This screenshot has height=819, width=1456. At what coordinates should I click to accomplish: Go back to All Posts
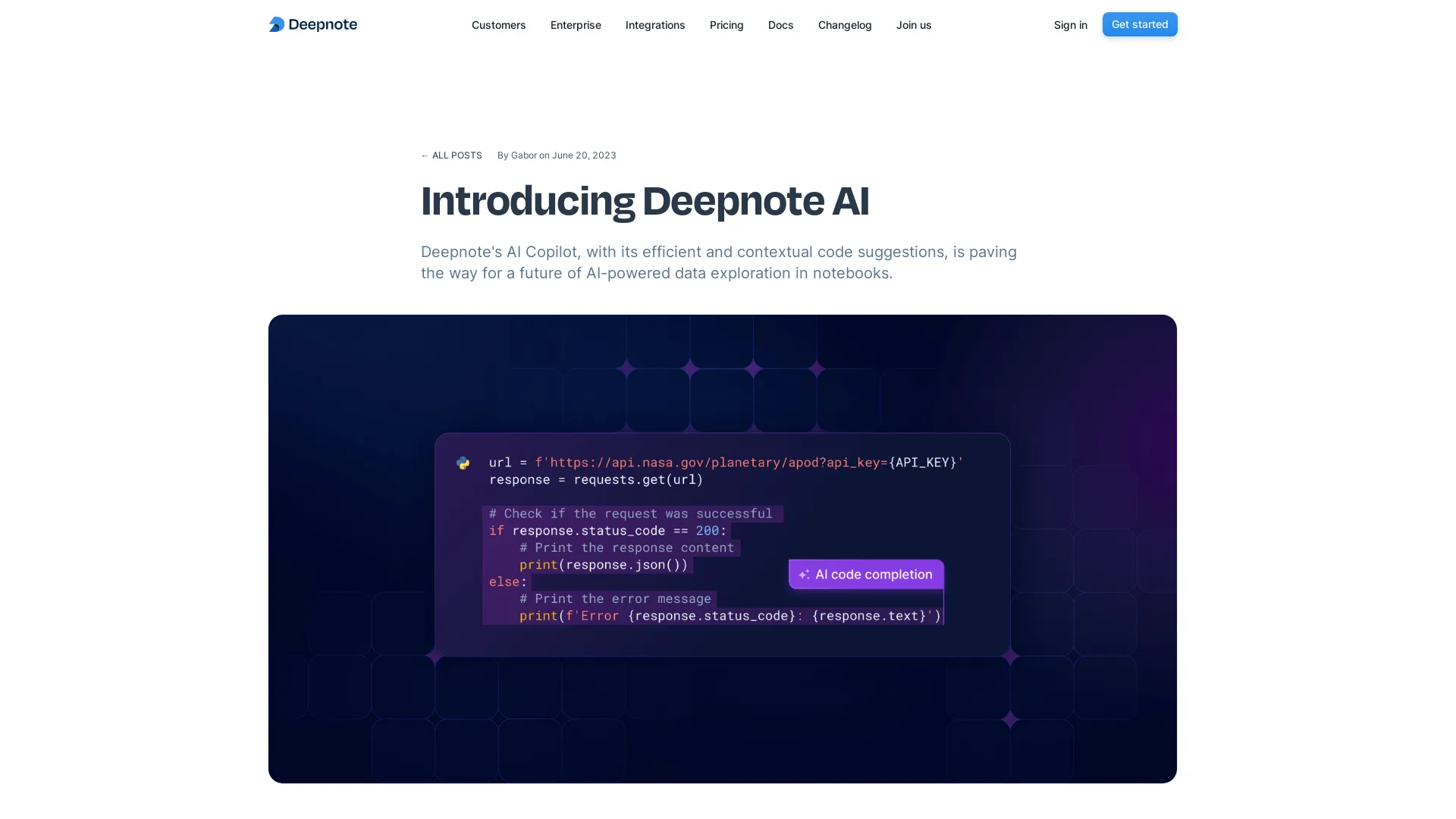pyautogui.click(x=451, y=155)
